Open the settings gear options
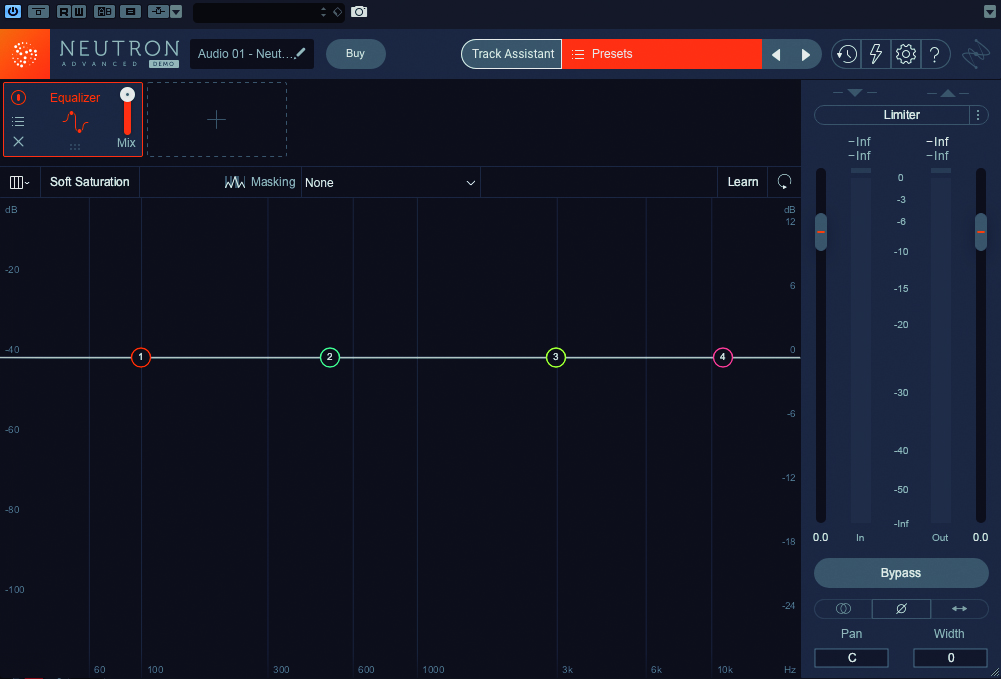 coord(905,54)
